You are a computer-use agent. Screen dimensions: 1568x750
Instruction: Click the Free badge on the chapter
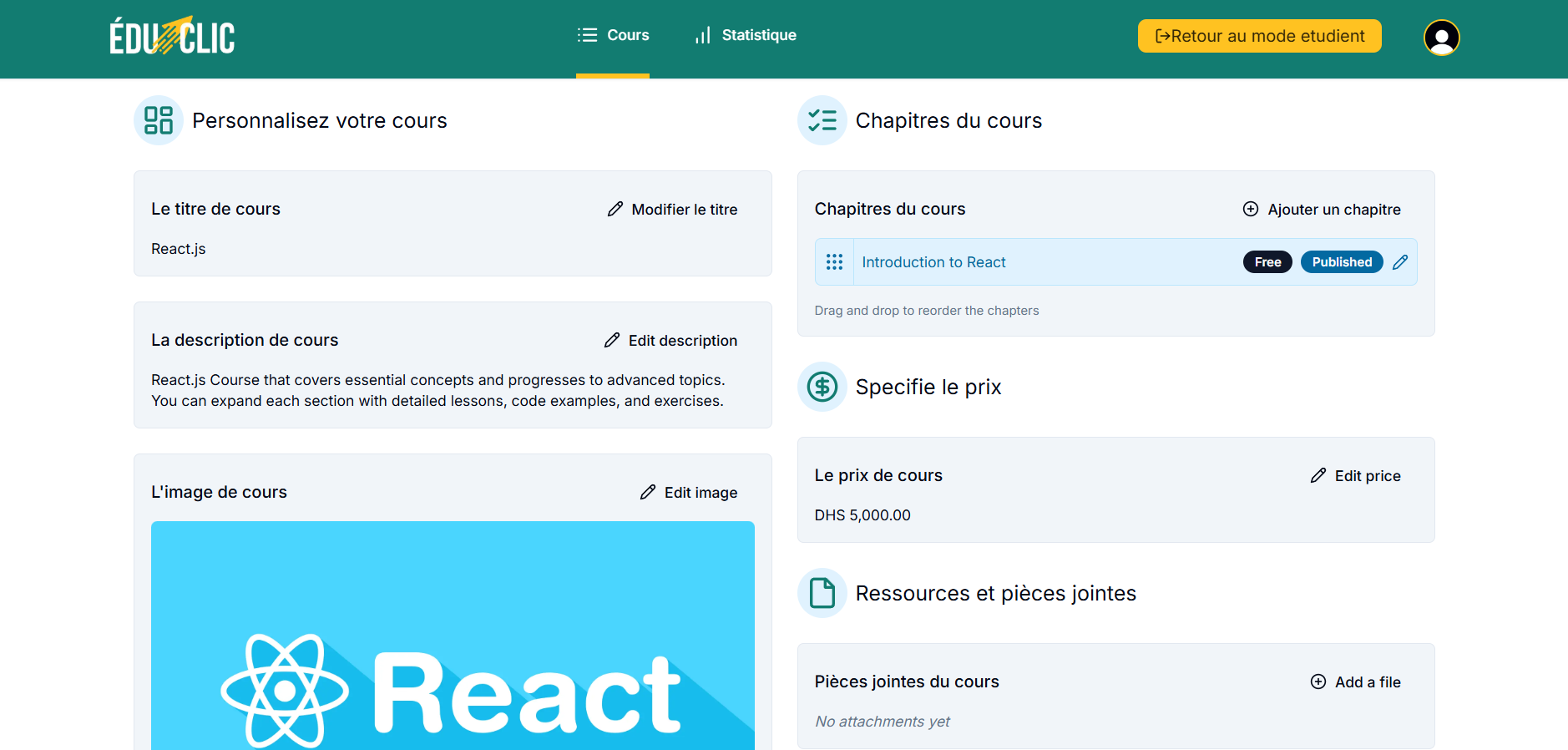(1267, 262)
